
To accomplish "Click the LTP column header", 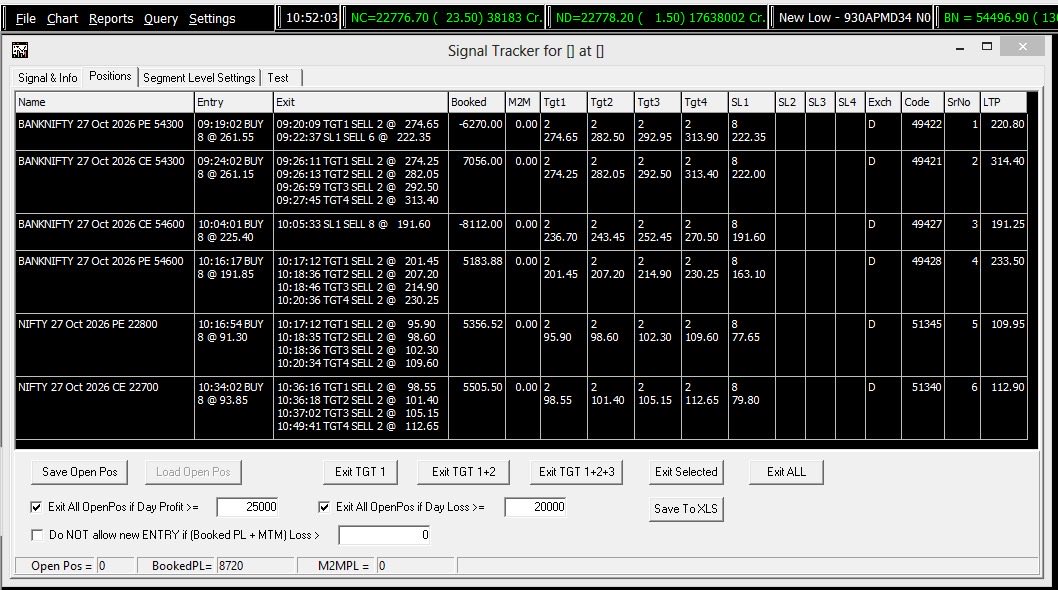I will [x=1003, y=102].
